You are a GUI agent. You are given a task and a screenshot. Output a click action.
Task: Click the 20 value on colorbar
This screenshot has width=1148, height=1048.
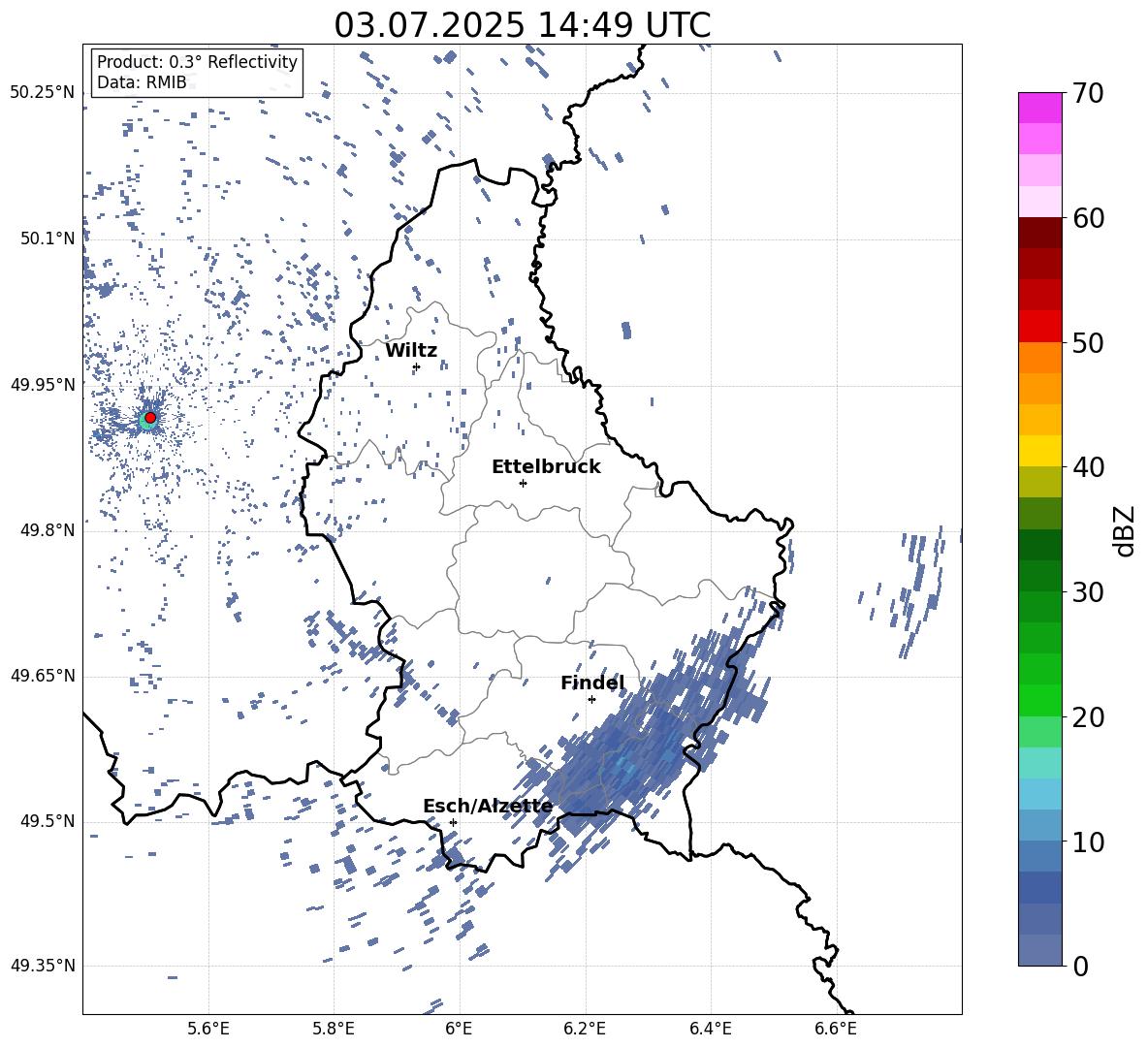click(1088, 717)
